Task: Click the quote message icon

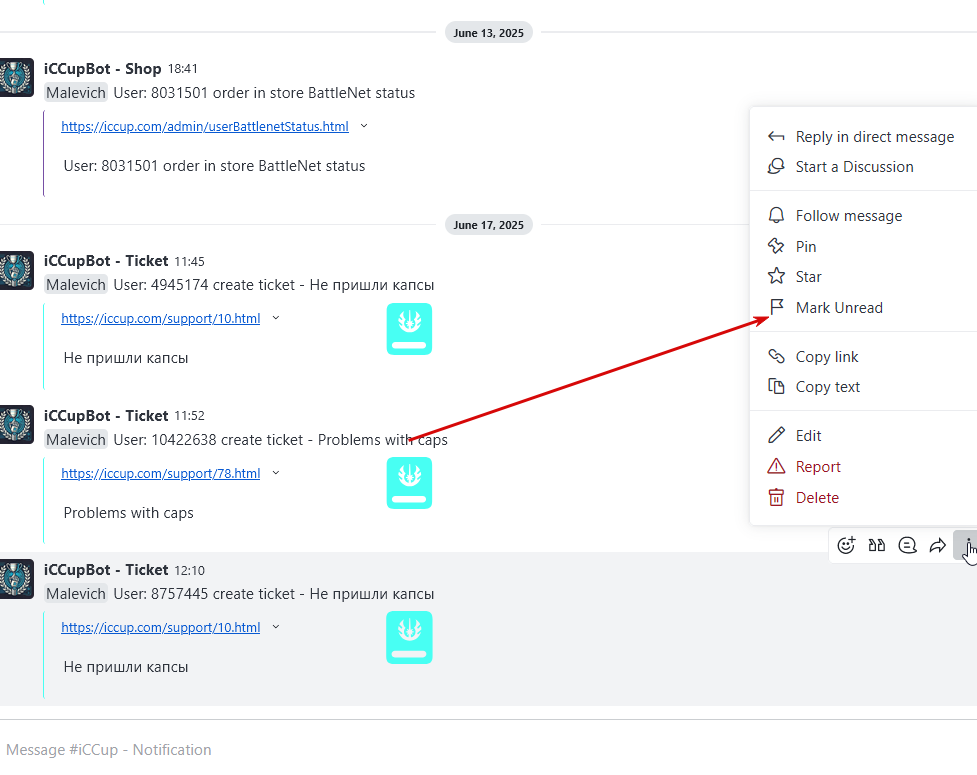Action: tap(877, 546)
